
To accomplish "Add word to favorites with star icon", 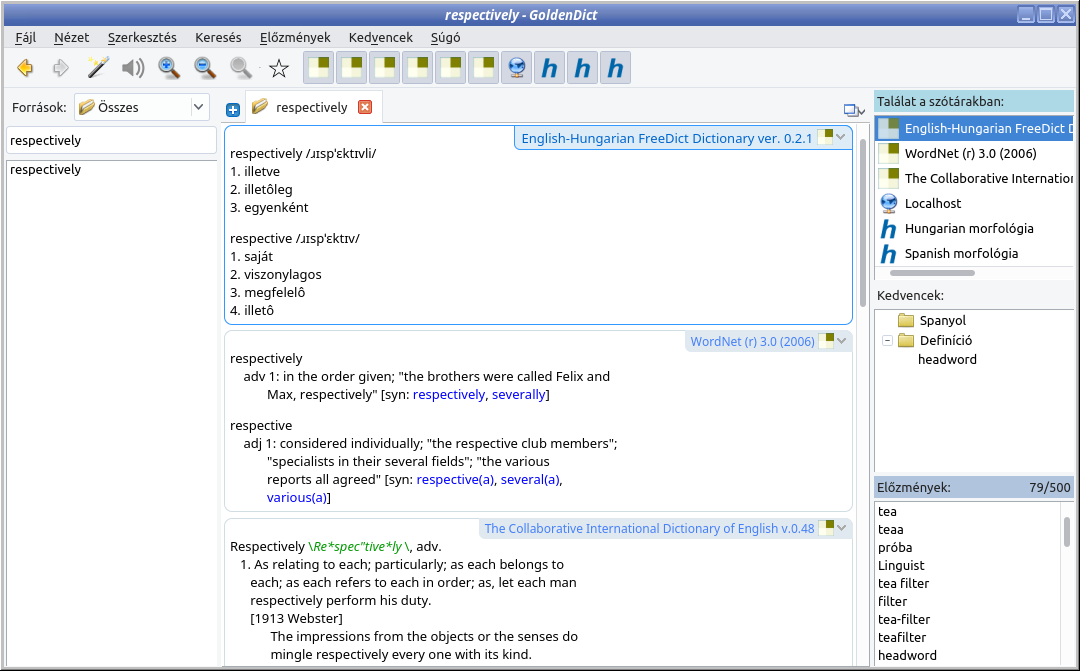I will point(279,68).
